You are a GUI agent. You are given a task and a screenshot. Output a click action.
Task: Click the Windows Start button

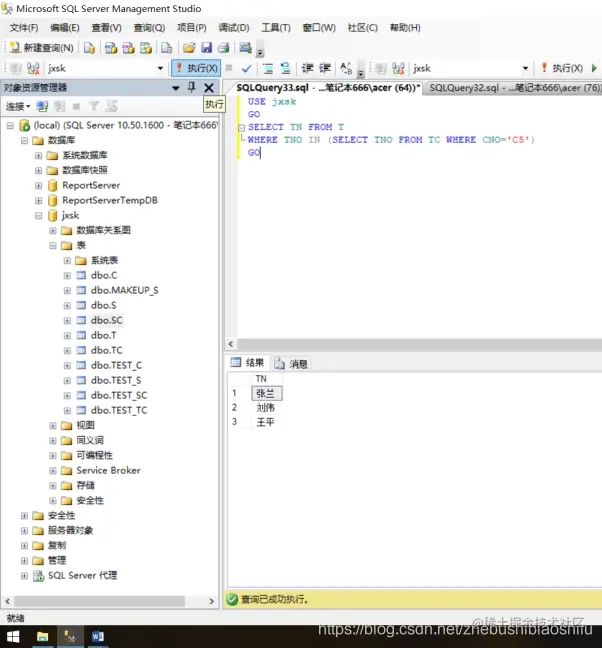click(13, 636)
